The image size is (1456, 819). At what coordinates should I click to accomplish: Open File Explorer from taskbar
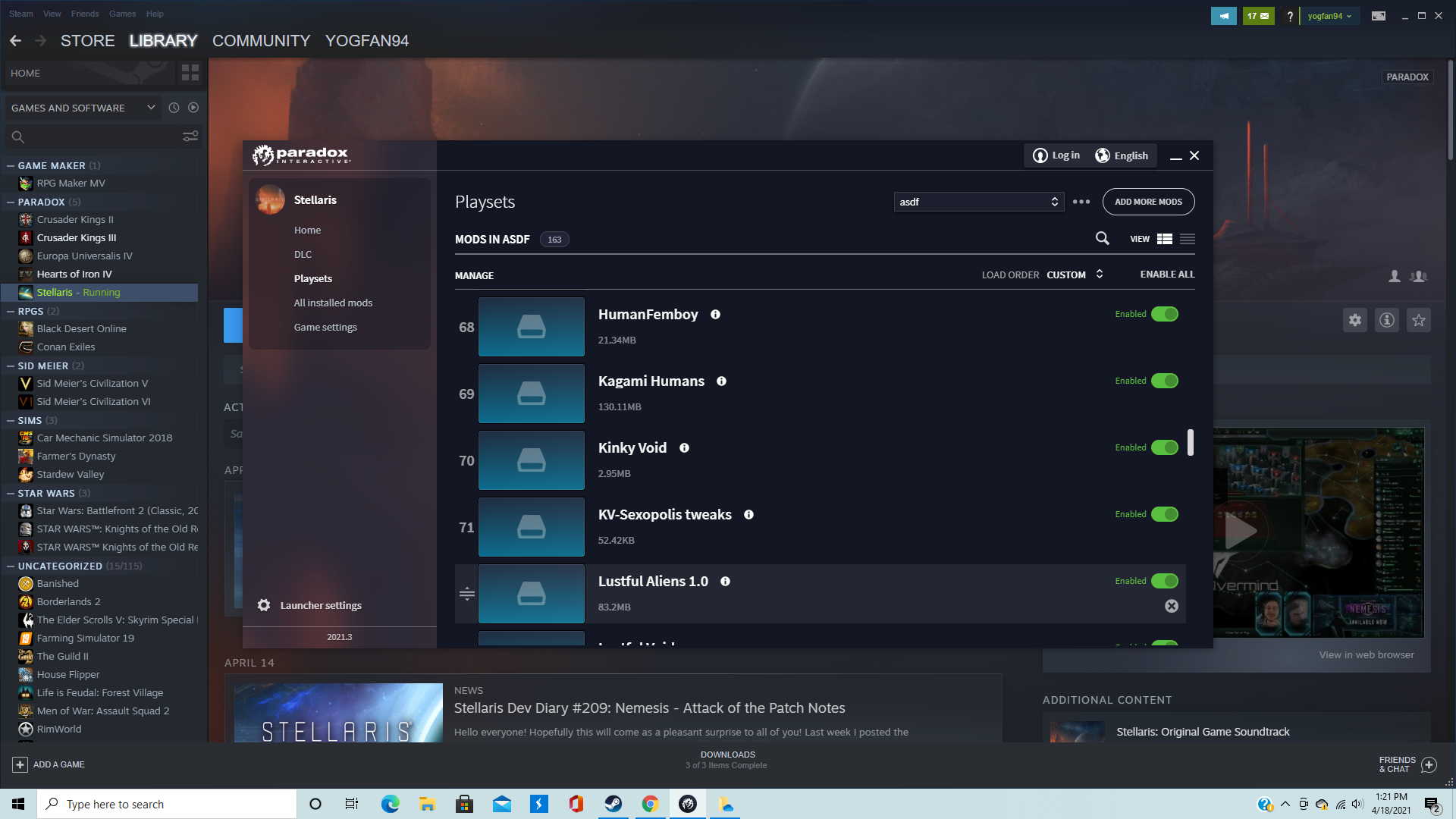[427, 804]
